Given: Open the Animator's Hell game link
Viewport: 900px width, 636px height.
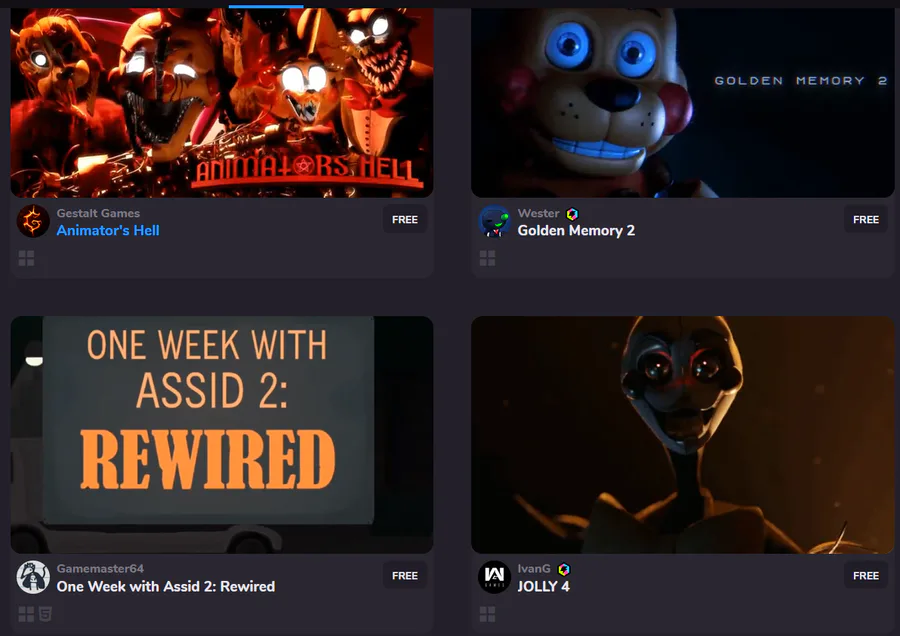Looking at the screenshot, I should [x=108, y=231].
